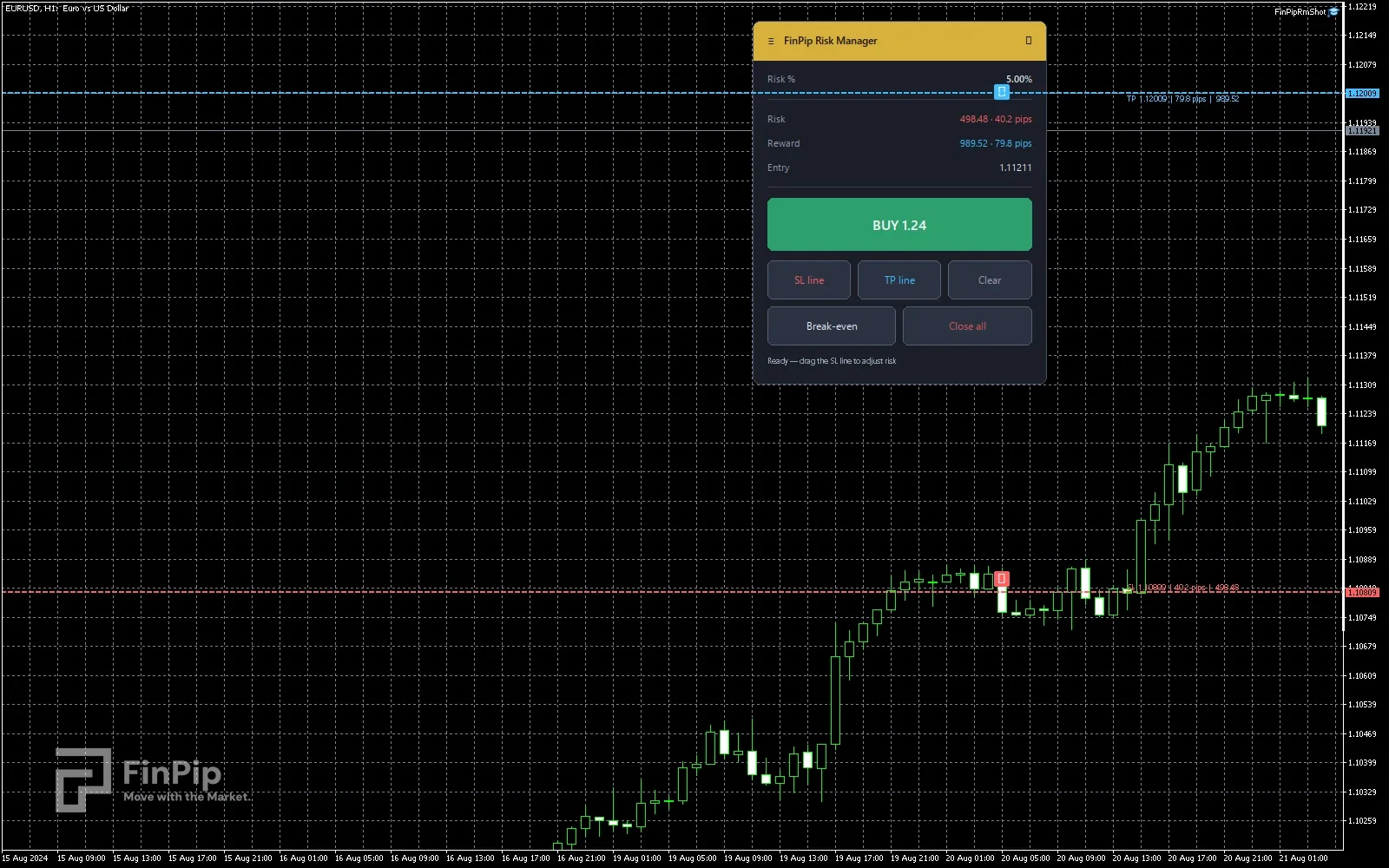Viewport: 1389px width, 868px height.
Task: Click the gray current price tag 1.11921
Action: tap(1362, 130)
